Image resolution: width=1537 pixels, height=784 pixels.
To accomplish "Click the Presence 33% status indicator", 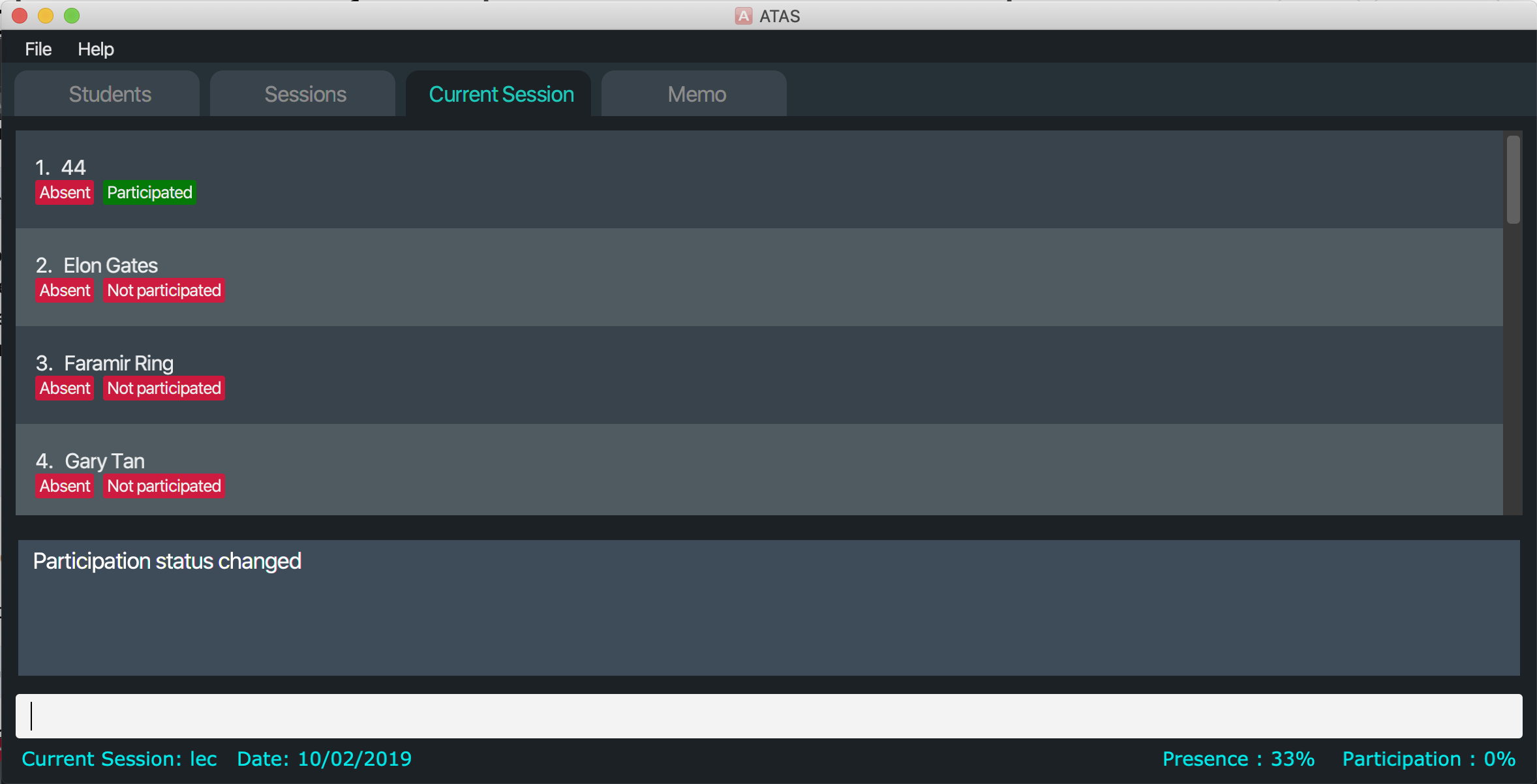I will pyautogui.click(x=1238, y=759).
